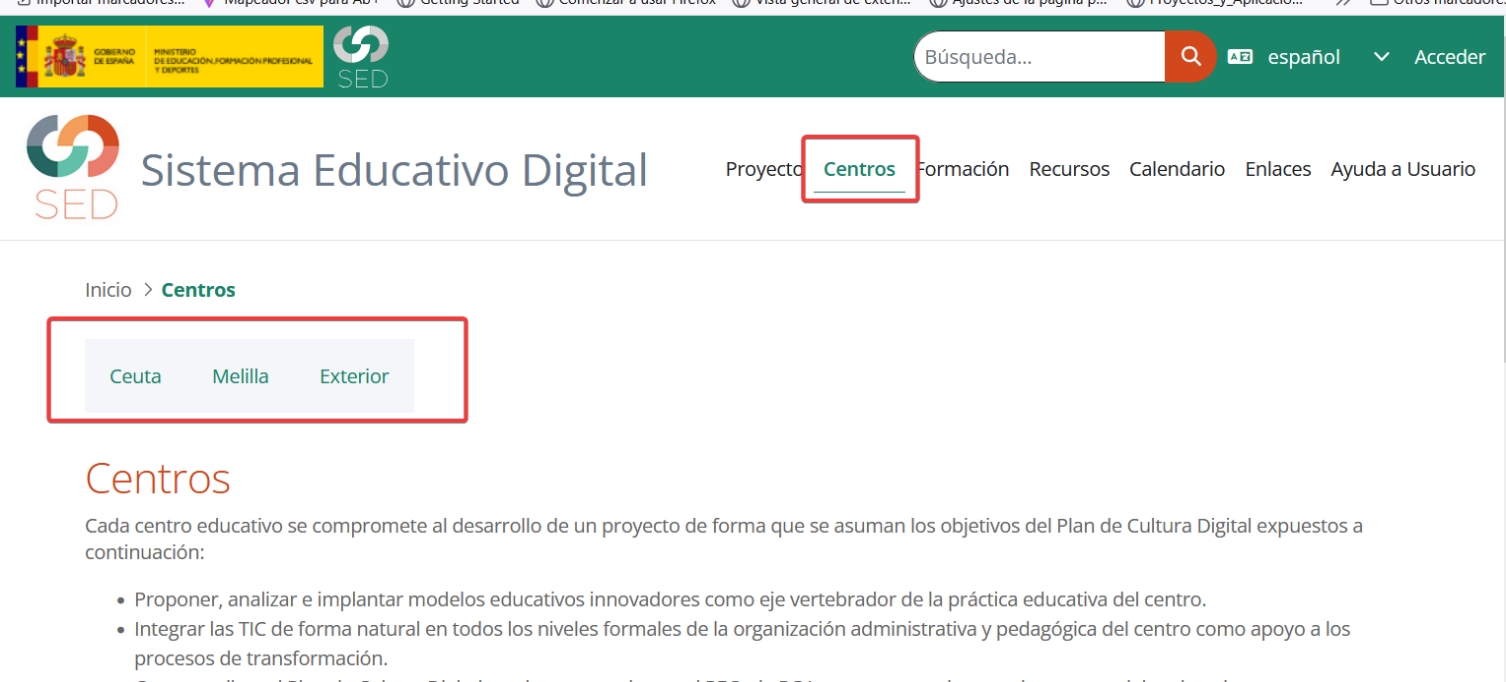Click the Acceder login link
Screen dimensions: 1506x682
coord(1449,57)
